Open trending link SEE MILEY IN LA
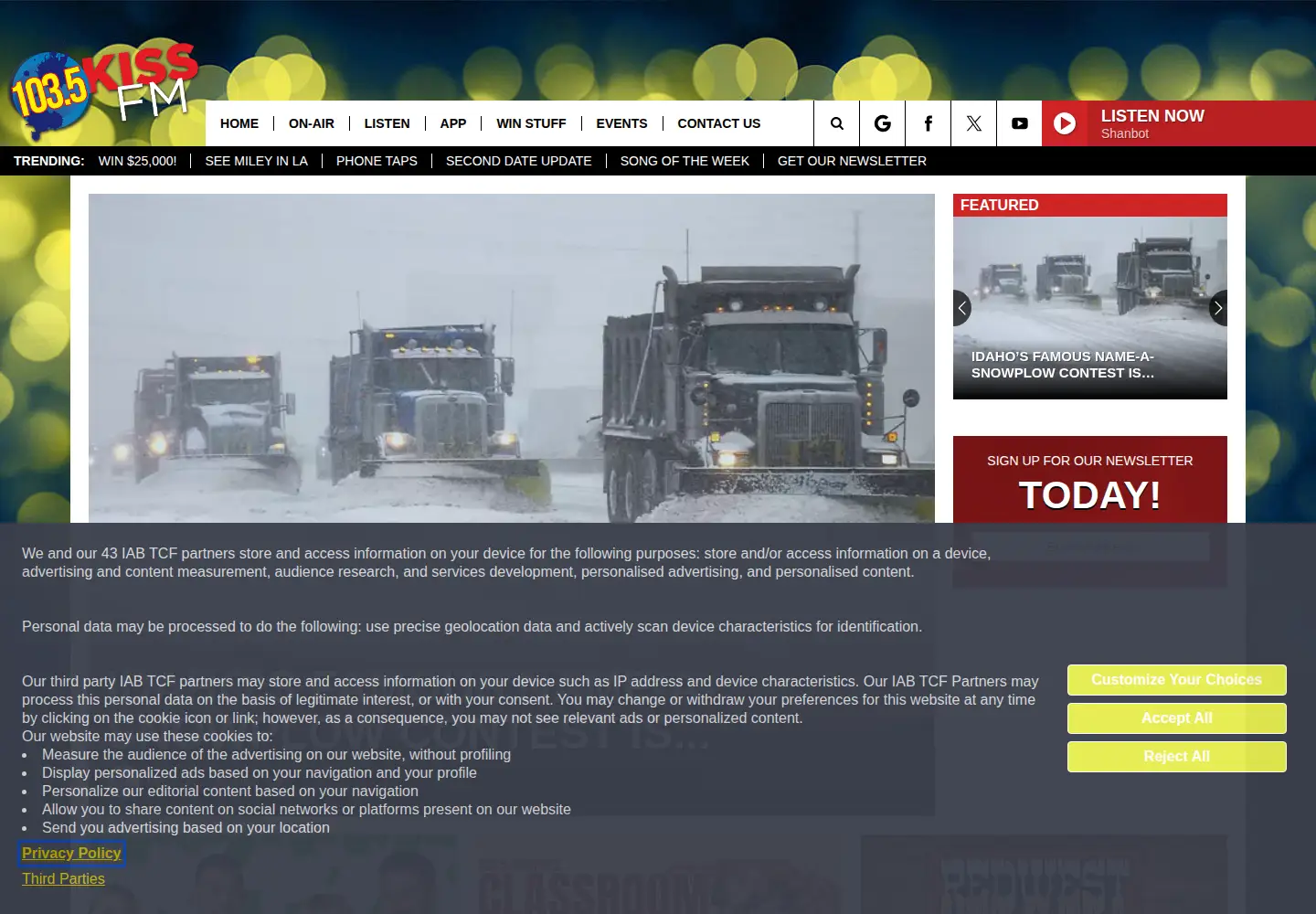The width and height of the screenshot is (1316, 914). [257, 161]
